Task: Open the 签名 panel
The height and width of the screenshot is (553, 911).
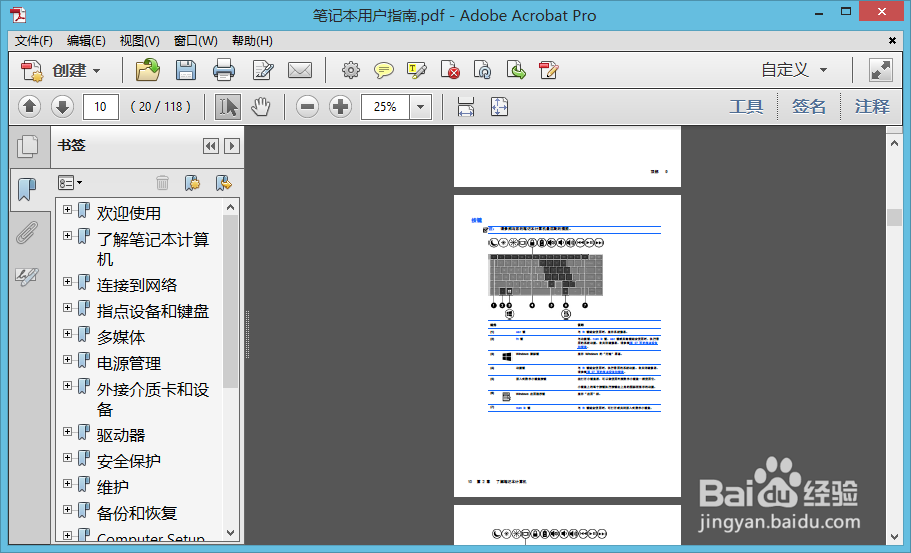Action: pyautogui.click(x=809, y=107)
